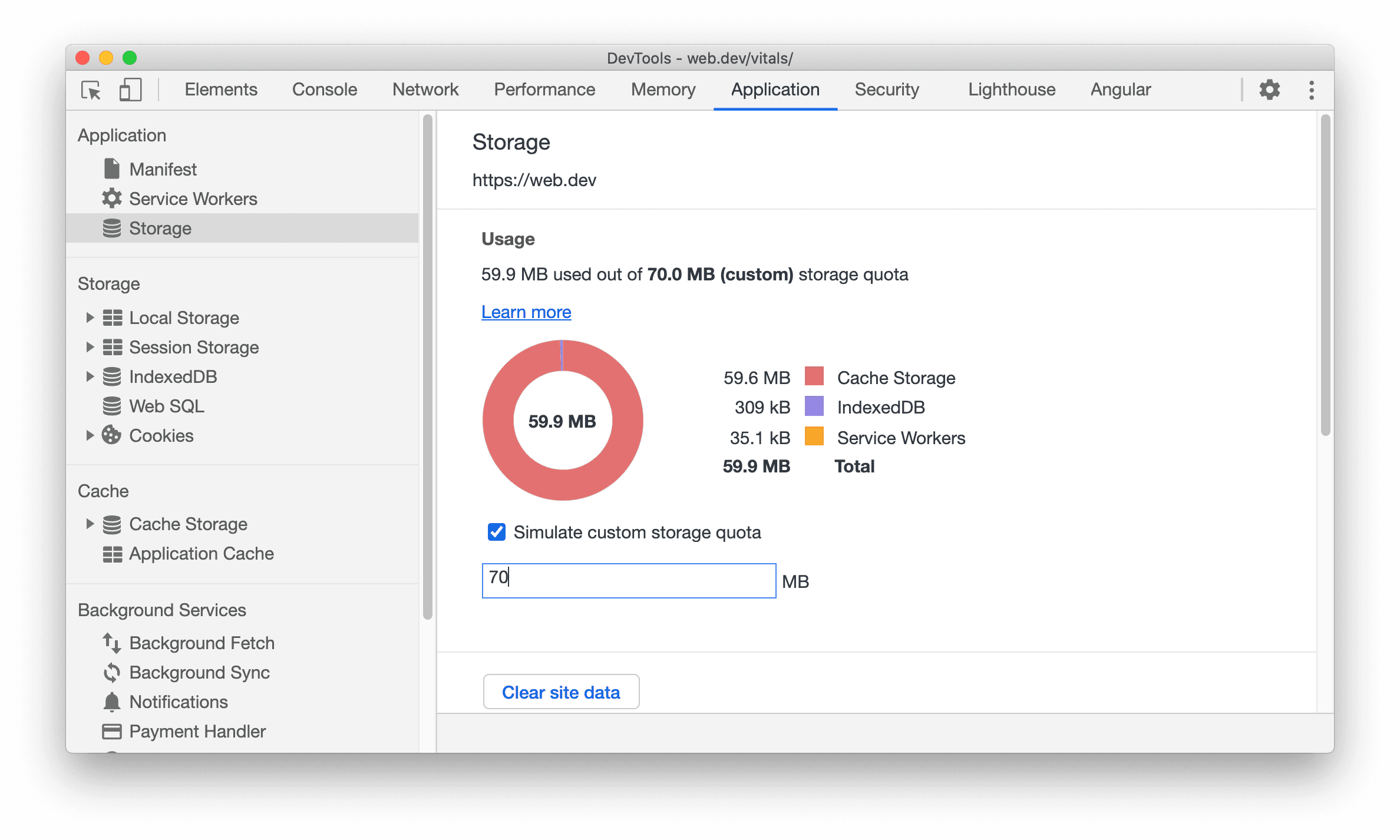Click the Application Cache icon
This screenshot has width=1400, height=840.
112,554
